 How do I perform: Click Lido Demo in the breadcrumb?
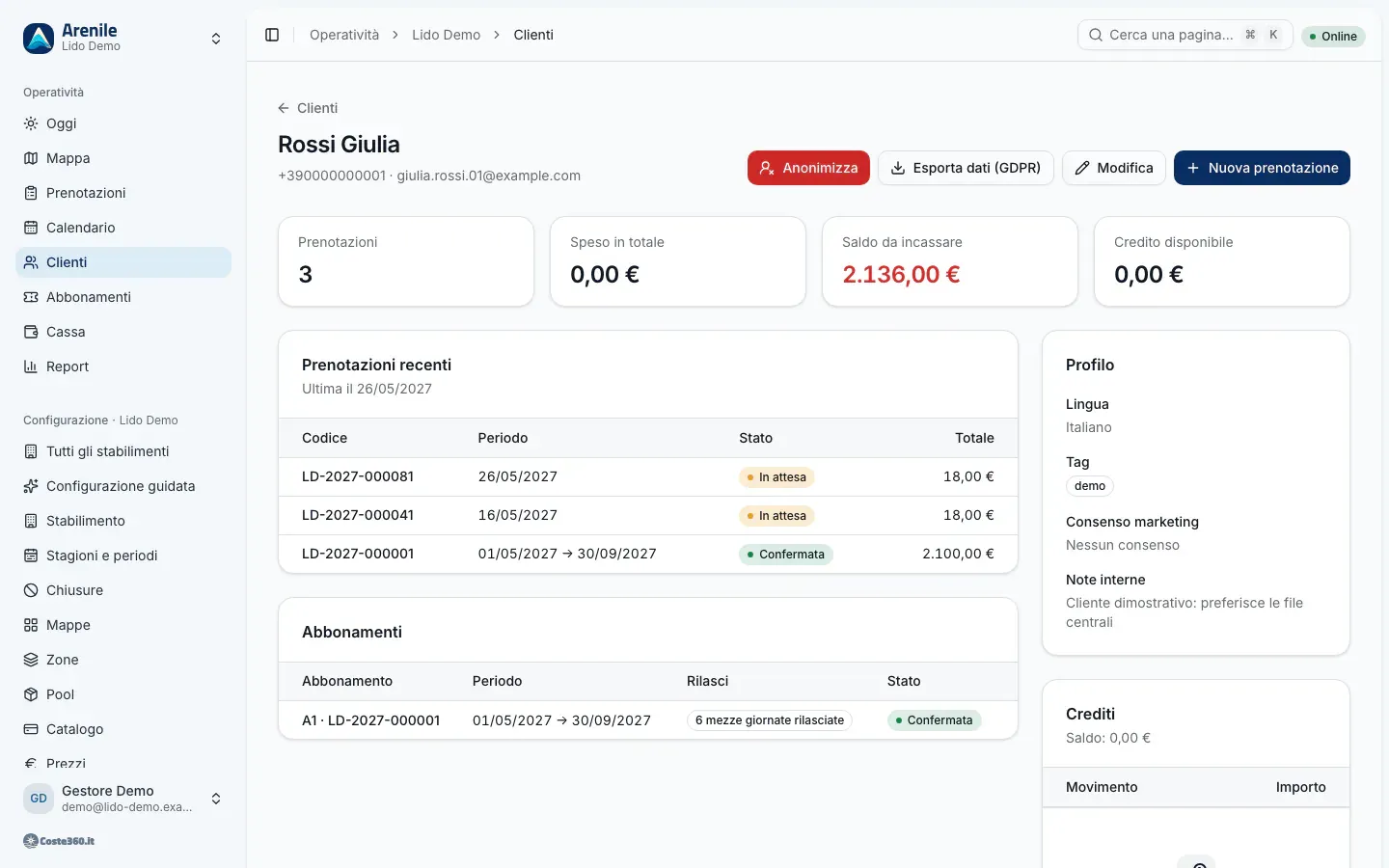coord(446,35)
